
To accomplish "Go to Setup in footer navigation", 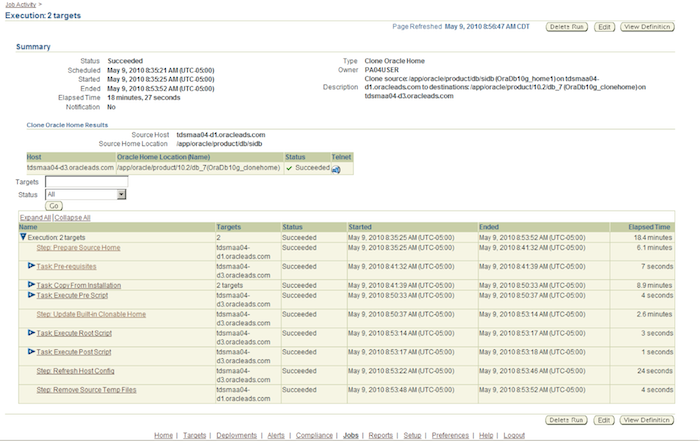I will pos(412,435).
